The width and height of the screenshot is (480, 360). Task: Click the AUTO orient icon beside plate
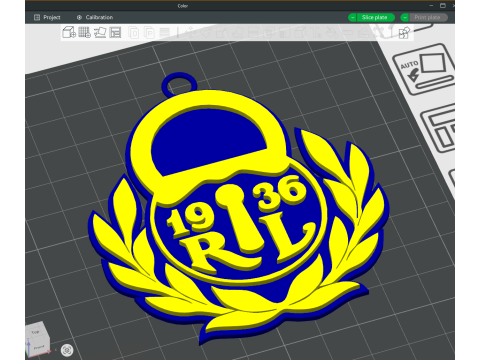[425, 69]
